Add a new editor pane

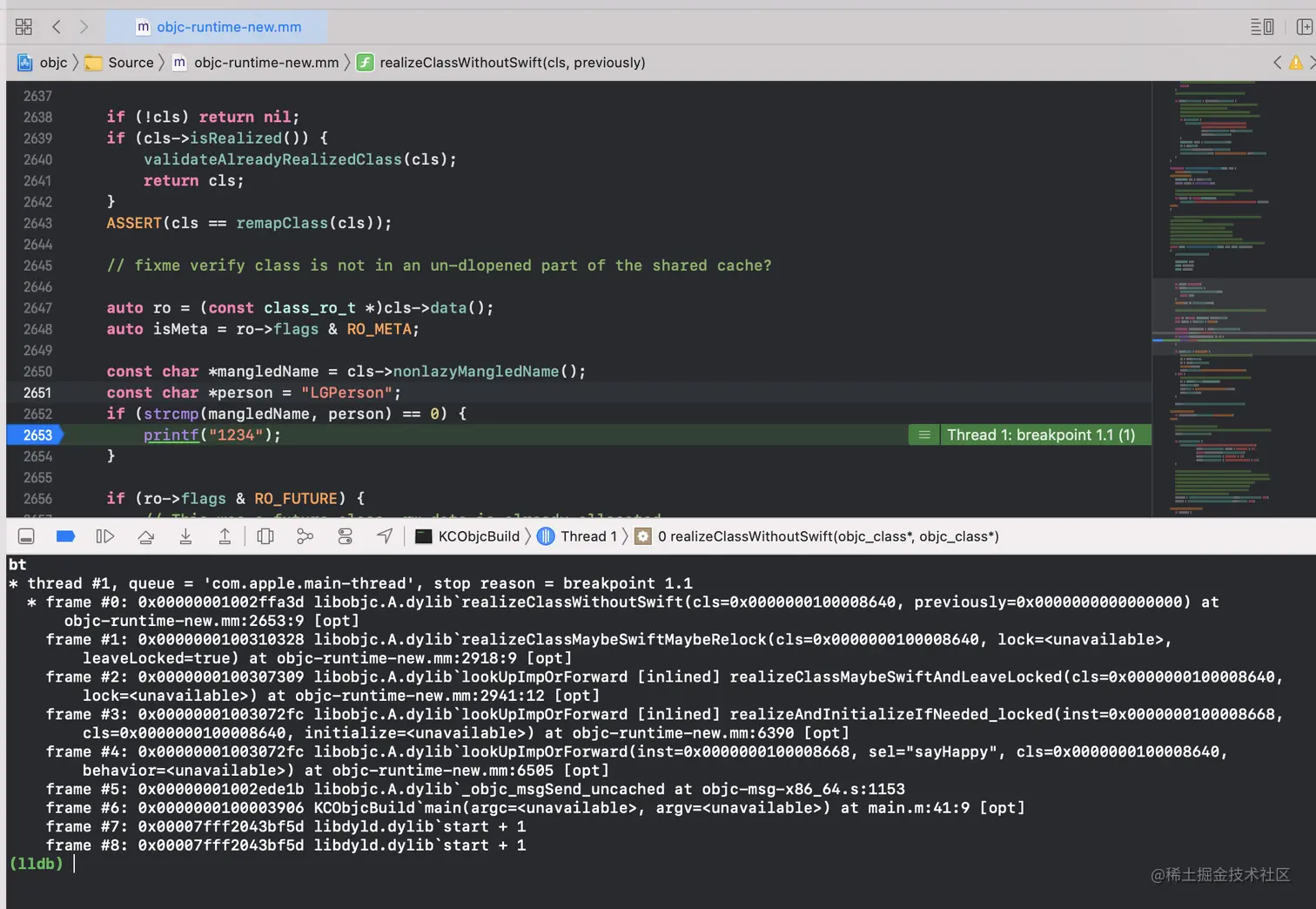click(1305, 27)
